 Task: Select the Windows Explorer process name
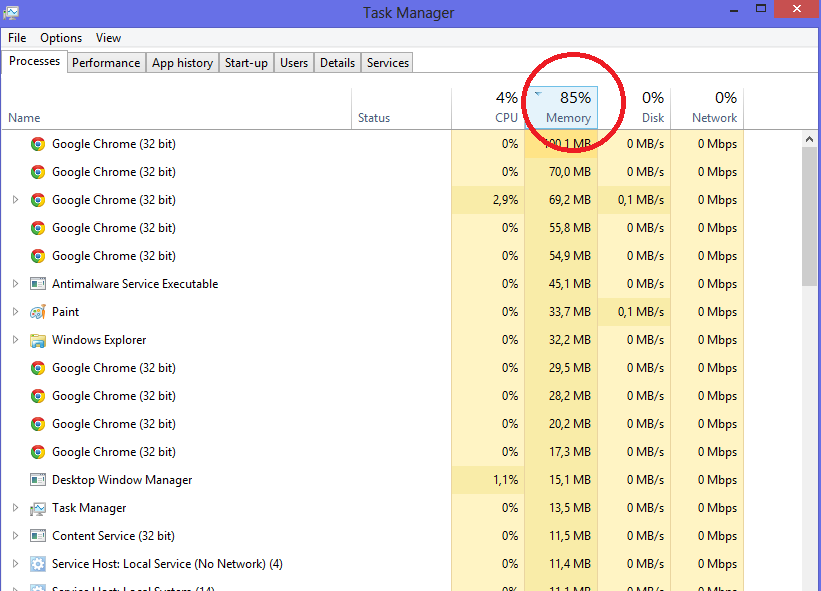coord(99,340)
